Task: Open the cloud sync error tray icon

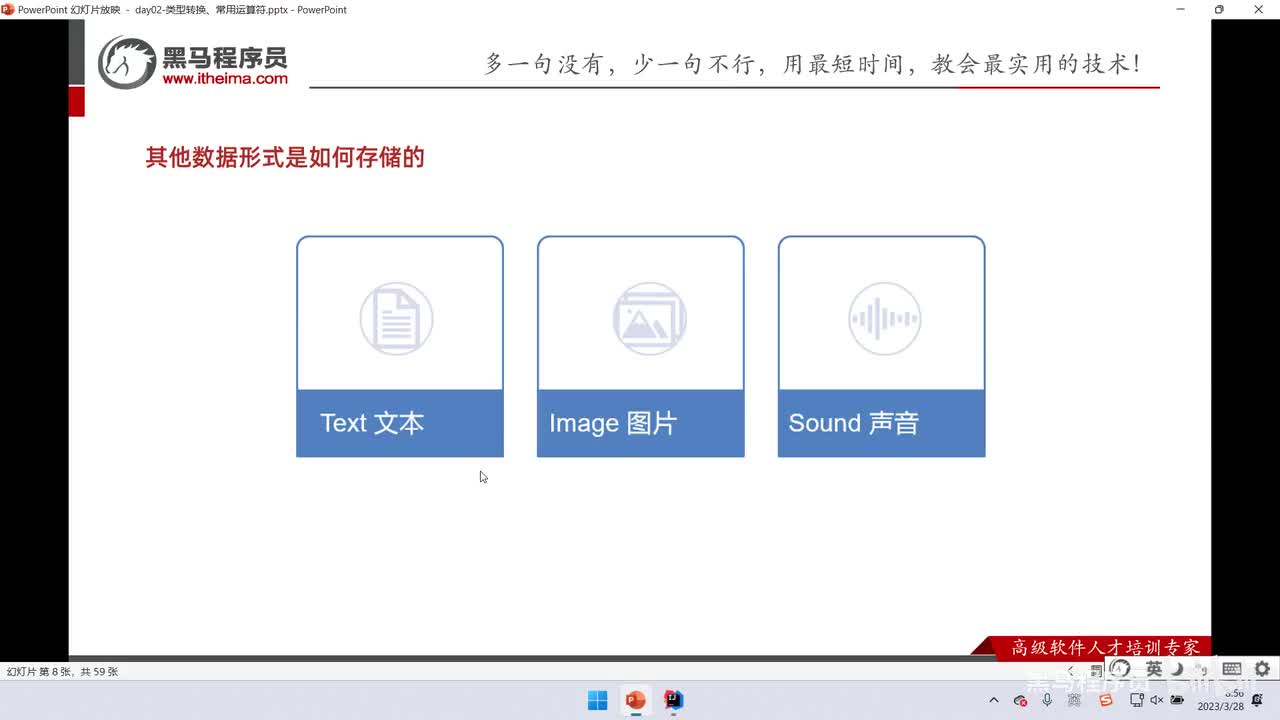Action: 1020,700
